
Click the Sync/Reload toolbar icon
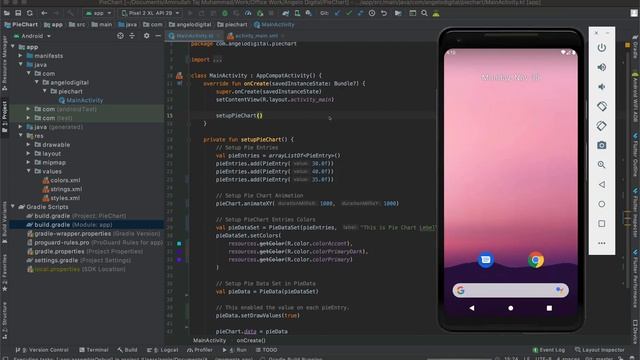point(29,13)
